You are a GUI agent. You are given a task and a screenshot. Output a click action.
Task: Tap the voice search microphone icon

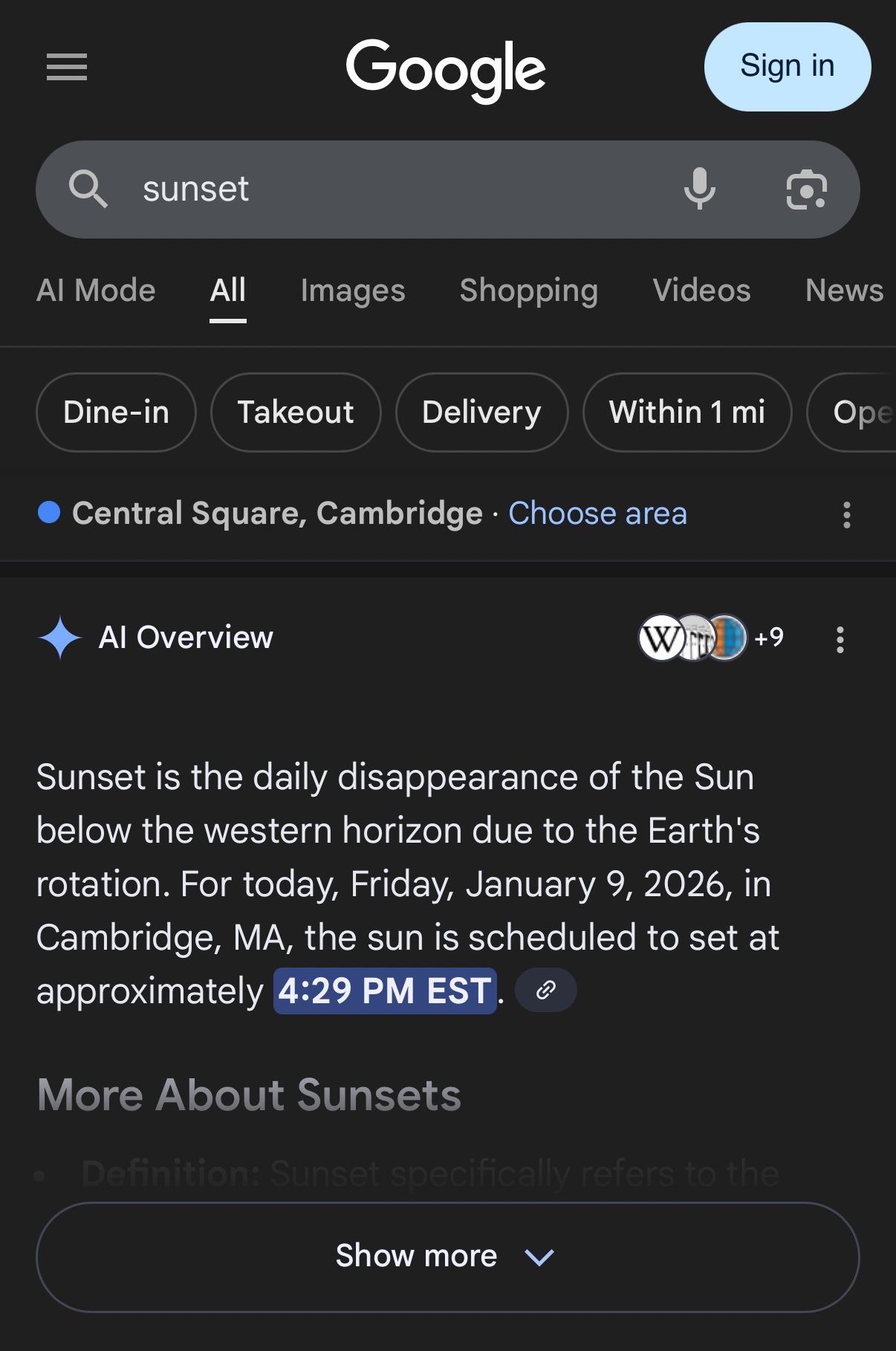[x=699, y=189]
